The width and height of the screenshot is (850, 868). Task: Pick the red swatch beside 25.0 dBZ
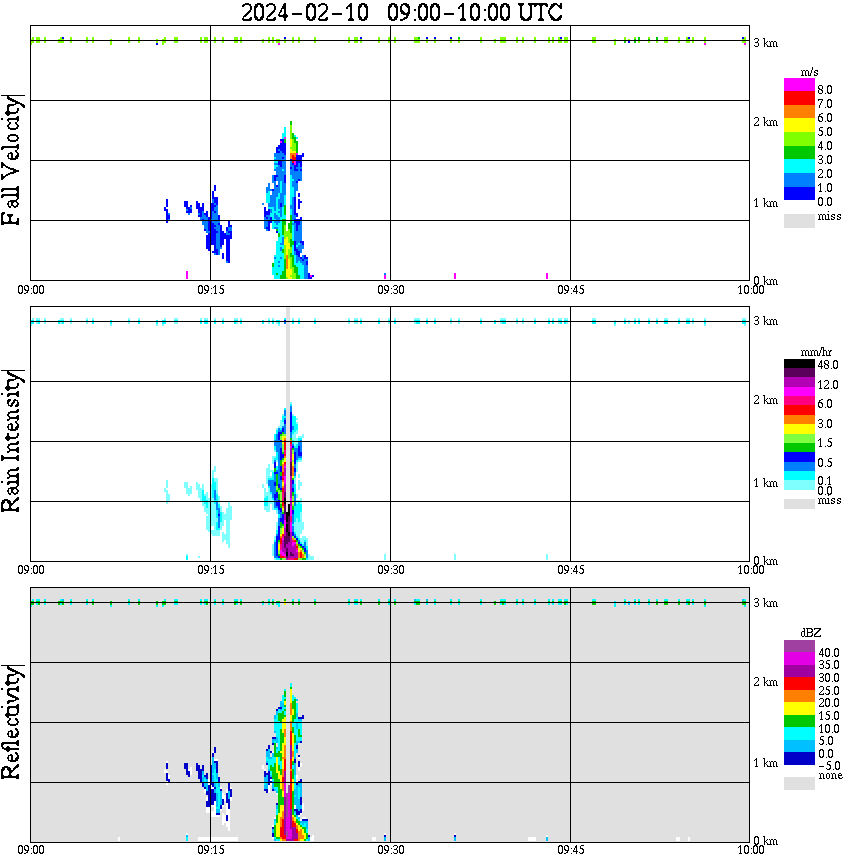[x=799, y=683]
